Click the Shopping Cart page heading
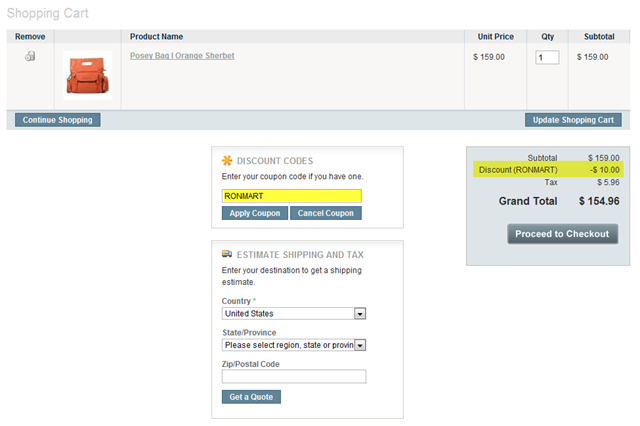Screen dimensions: 640x426 [47, 14]
